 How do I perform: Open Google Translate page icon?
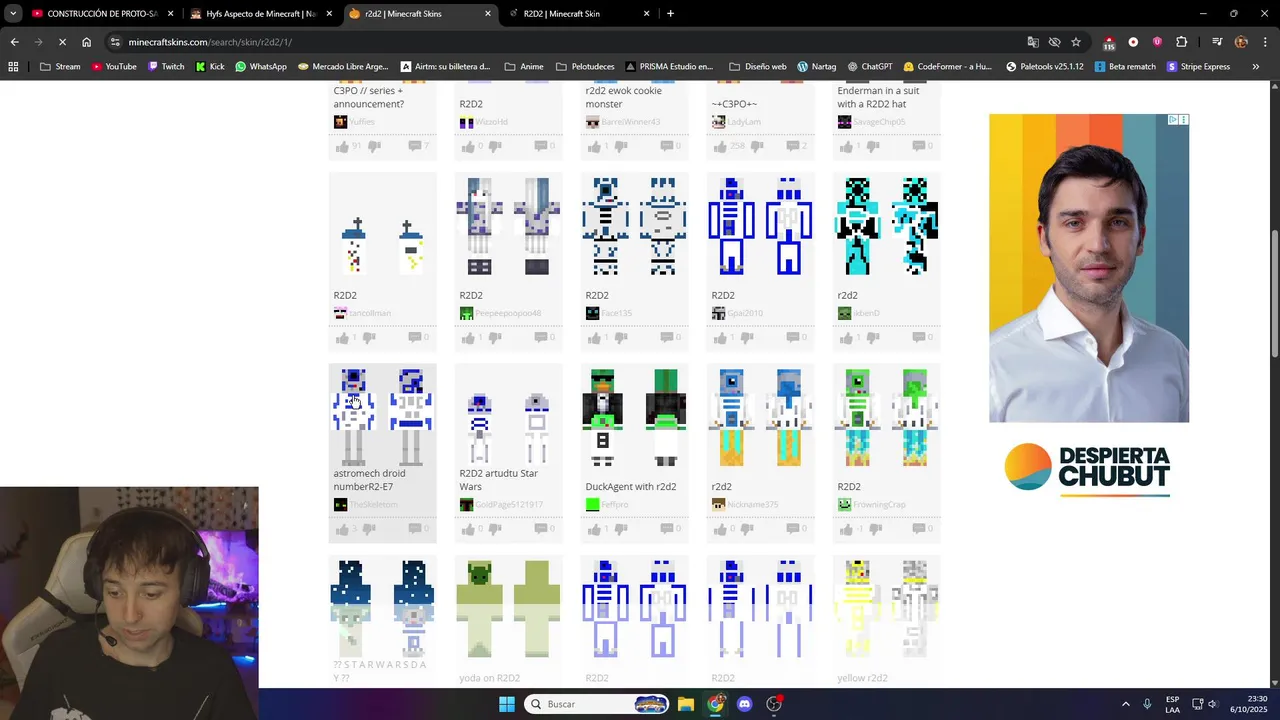[x=1033, y=42]
